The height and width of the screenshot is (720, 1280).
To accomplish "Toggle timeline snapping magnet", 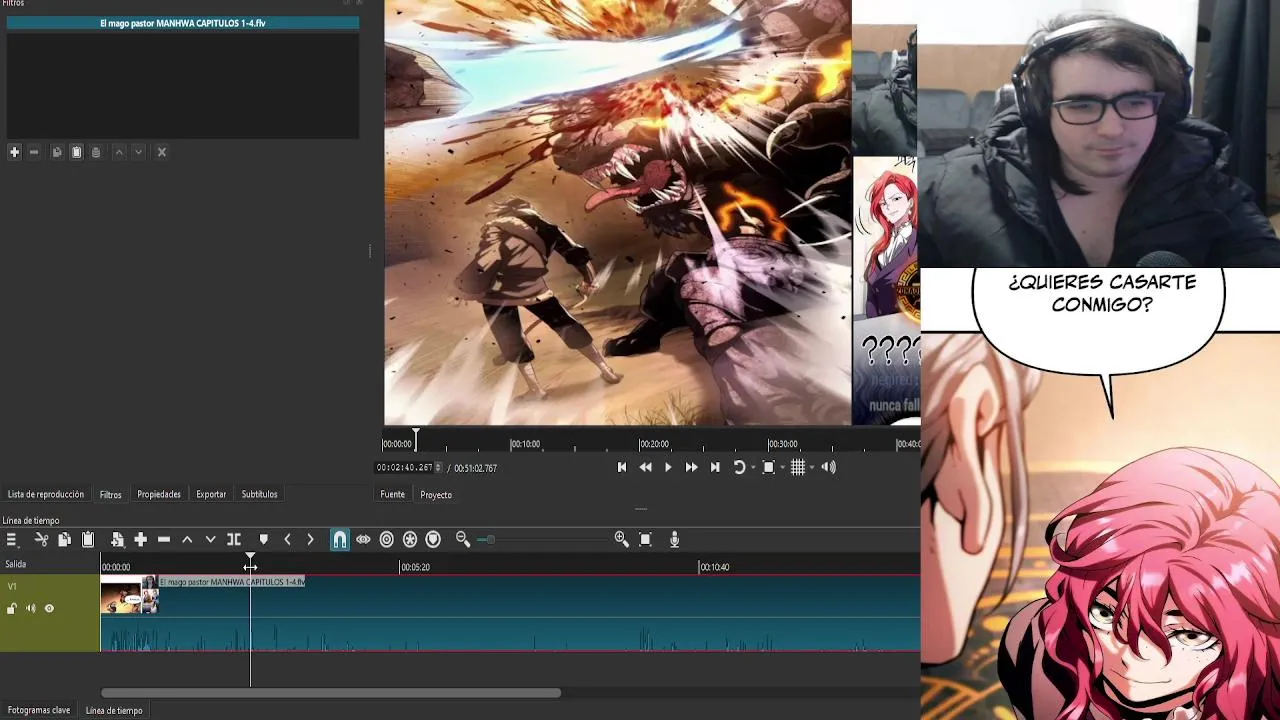I will 340,540.
